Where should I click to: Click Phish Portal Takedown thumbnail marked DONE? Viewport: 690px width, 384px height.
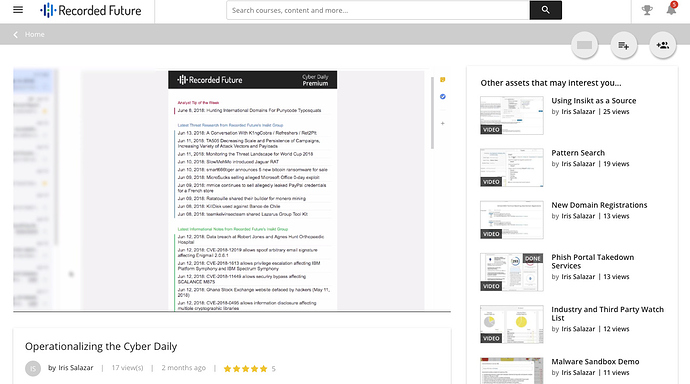coord(512,272)
